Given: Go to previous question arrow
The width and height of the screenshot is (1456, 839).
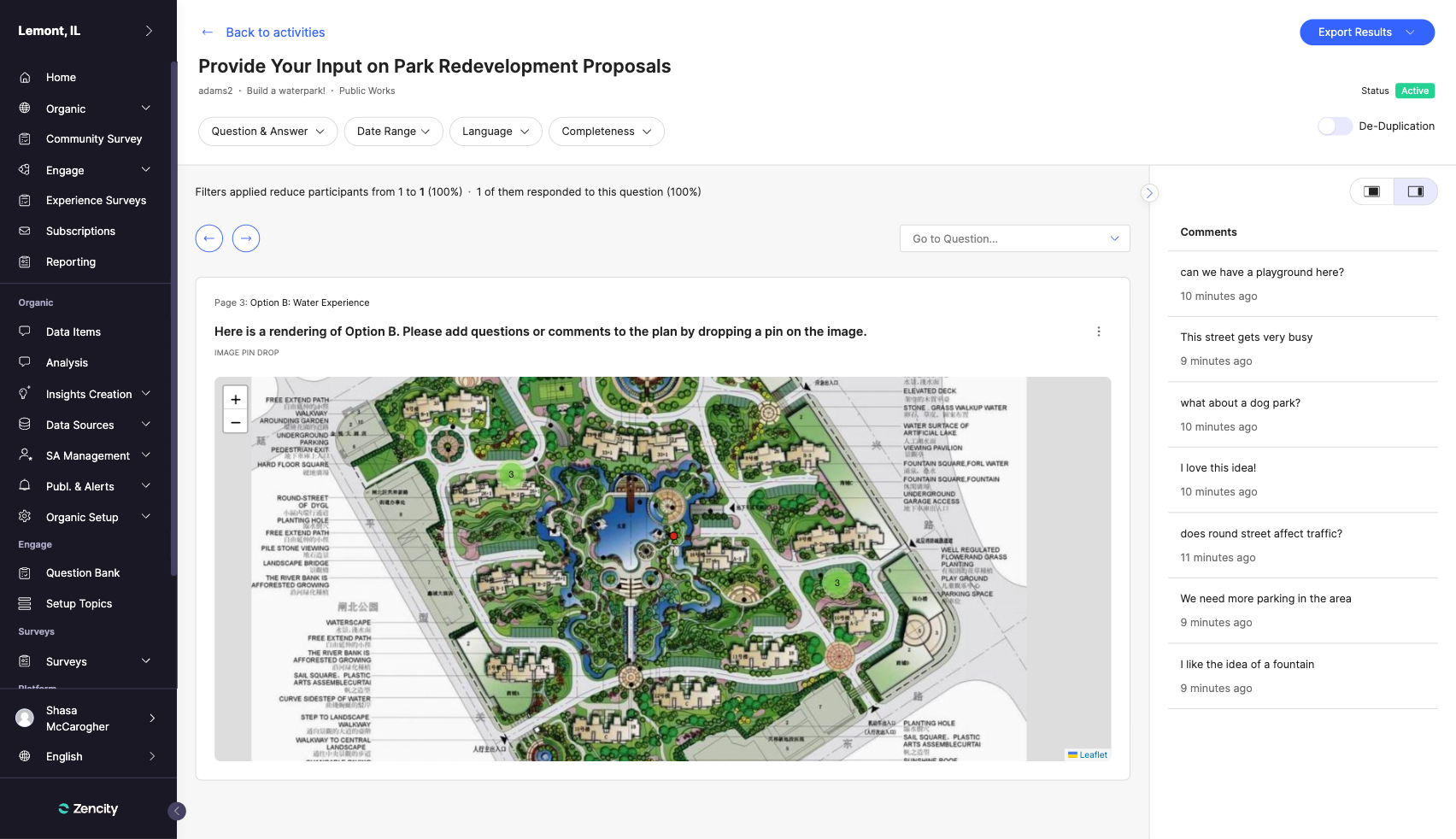Looking at the screenshot, I should 209,238.
